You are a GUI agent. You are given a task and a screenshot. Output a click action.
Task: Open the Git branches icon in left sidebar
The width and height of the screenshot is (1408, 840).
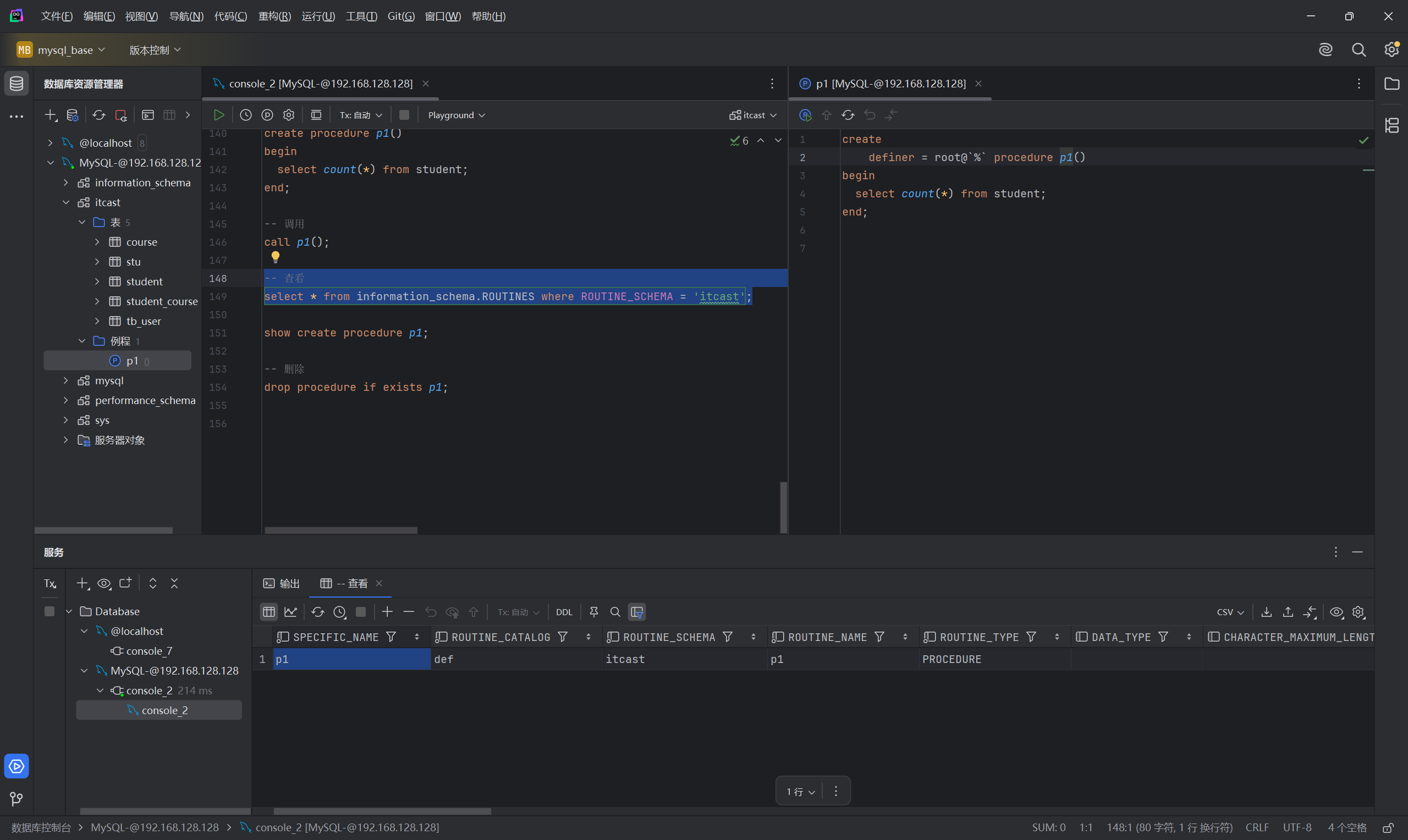coord(16,799)
